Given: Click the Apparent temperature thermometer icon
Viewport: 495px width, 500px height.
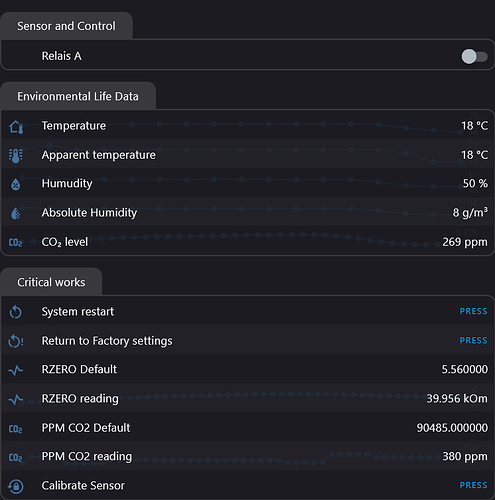Looking at the screenshot, I should (x=16, y=155).
